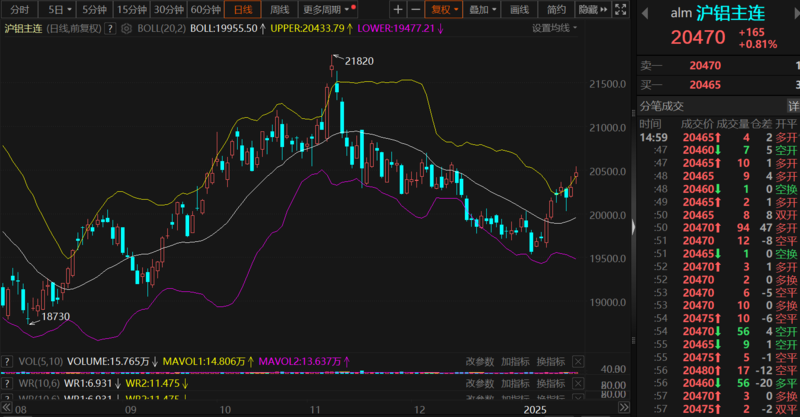Click the 21820 high price marker

[359, 61]
